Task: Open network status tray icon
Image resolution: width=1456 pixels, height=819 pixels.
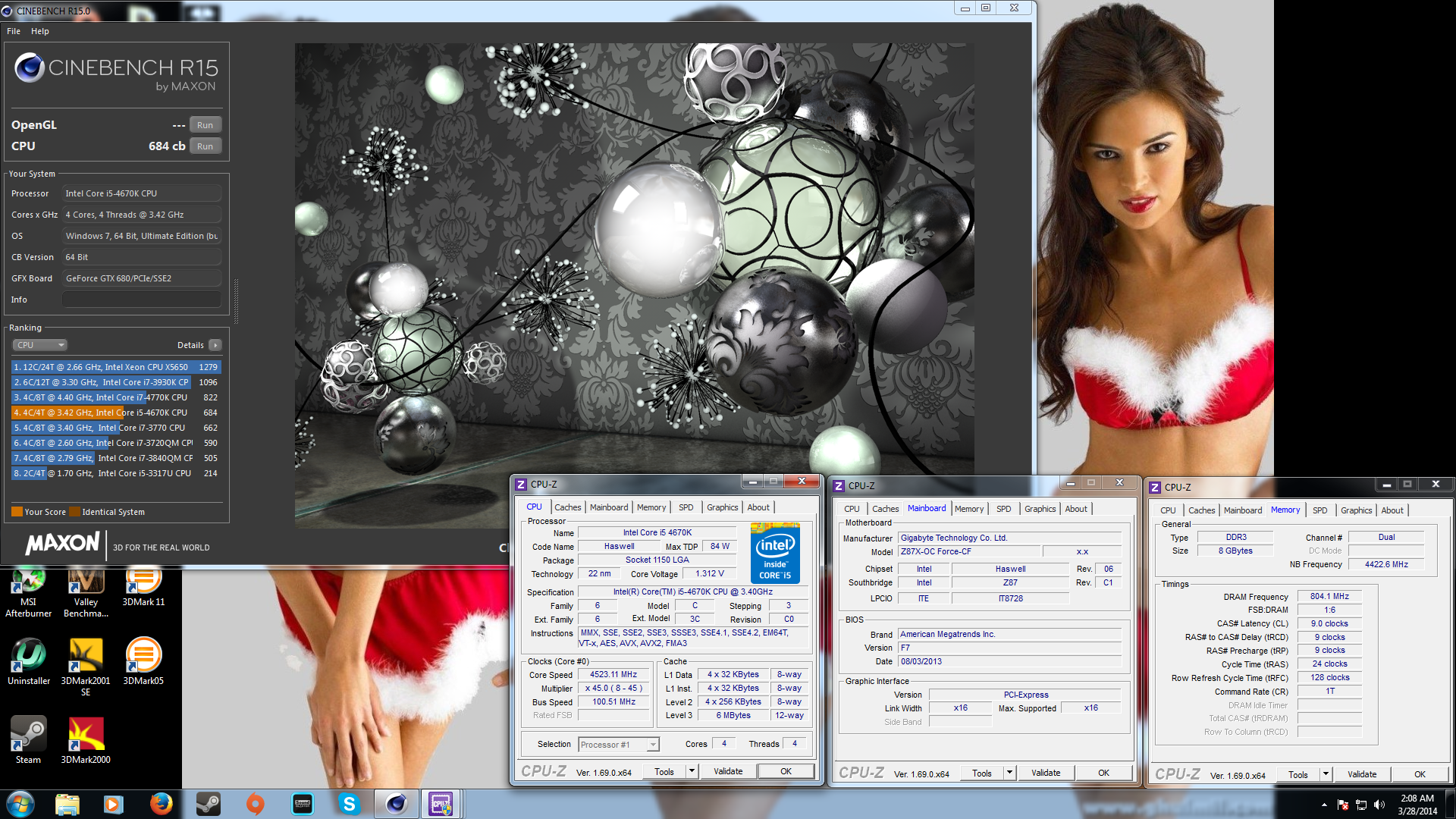Action: pos(1361,805)
